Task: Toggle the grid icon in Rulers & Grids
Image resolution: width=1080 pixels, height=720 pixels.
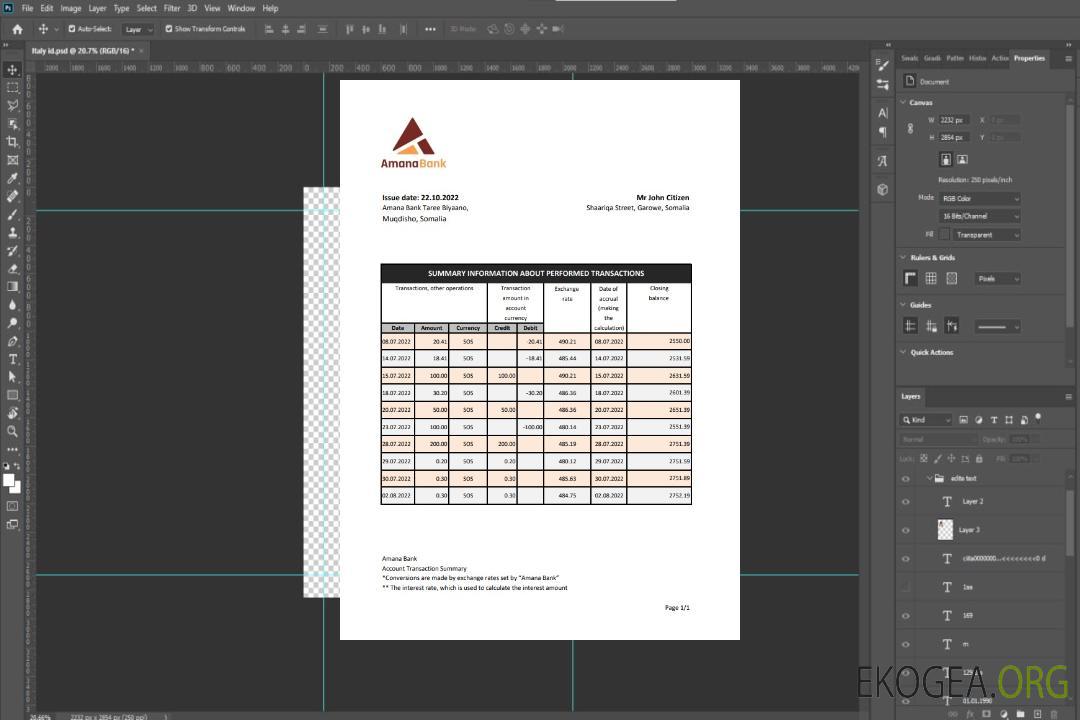Action: pos(930,279)
